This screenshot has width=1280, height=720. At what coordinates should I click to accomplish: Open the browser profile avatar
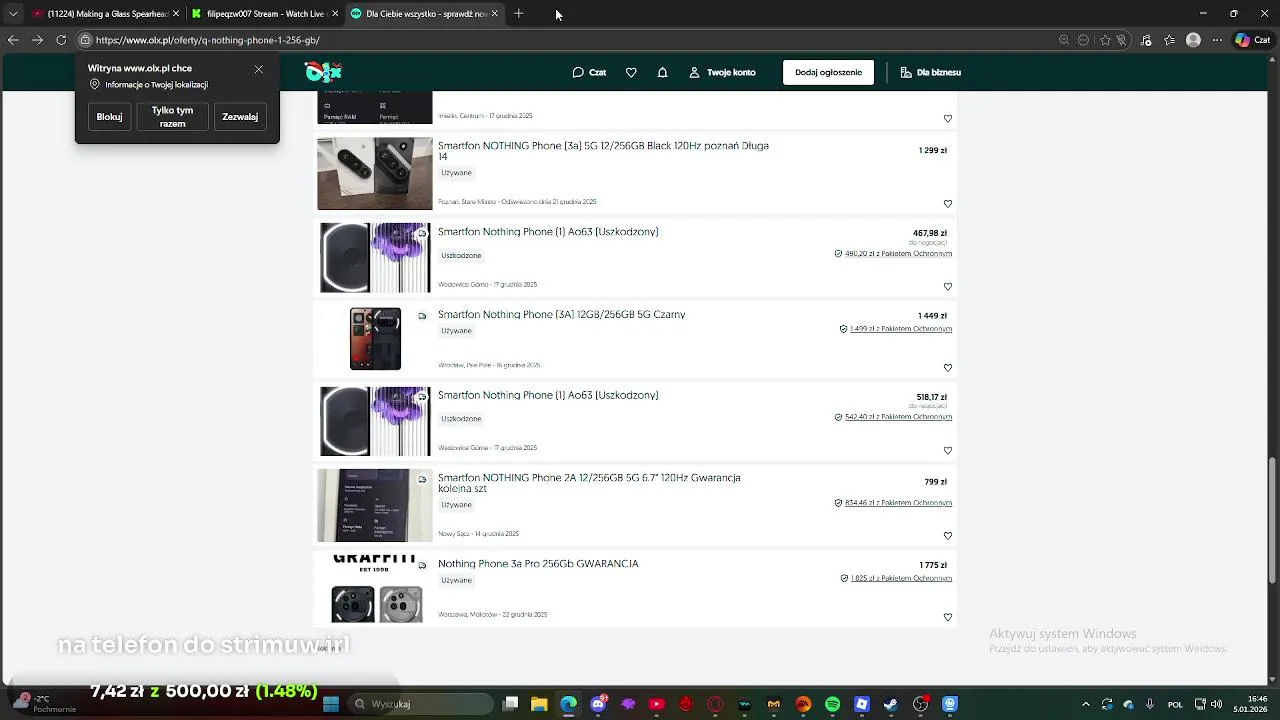tap(1193, 40)
